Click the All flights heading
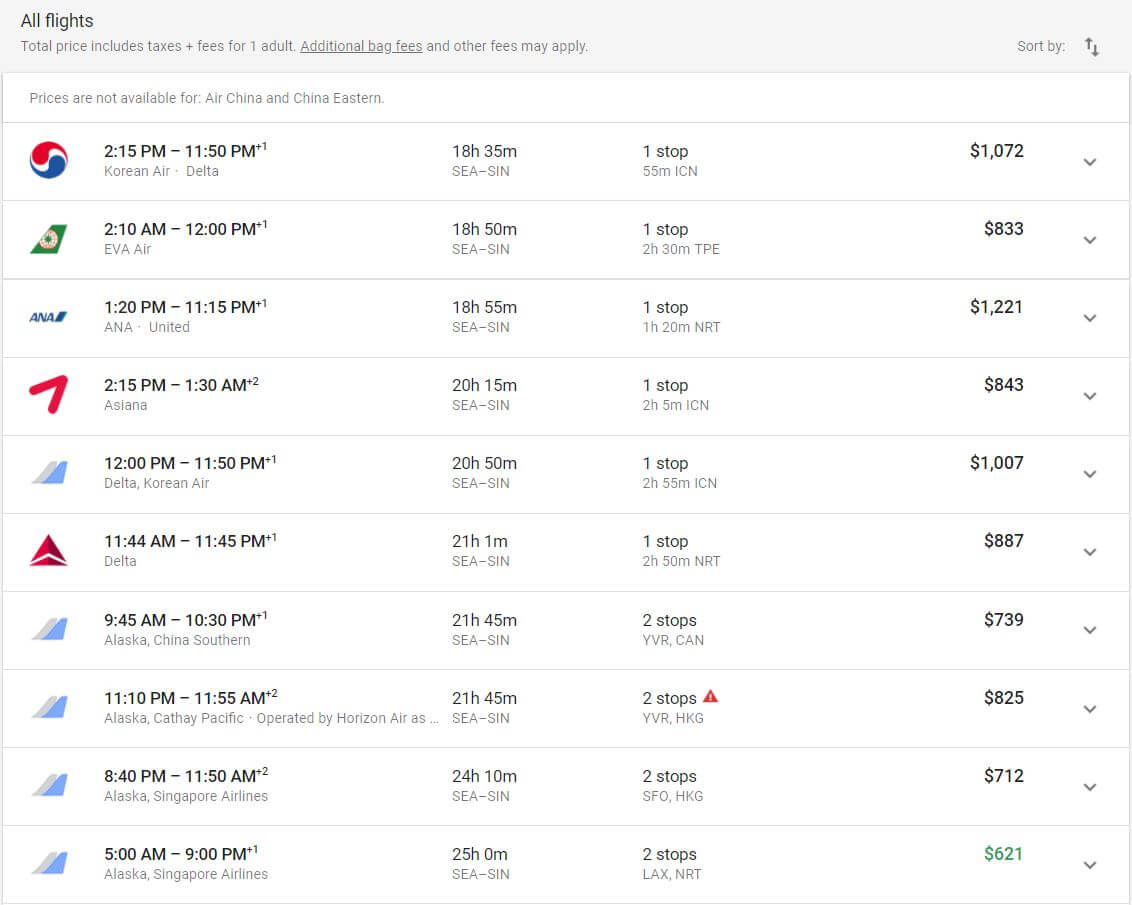The height and width of the screenshot is (905, 1132). (57, 21)
